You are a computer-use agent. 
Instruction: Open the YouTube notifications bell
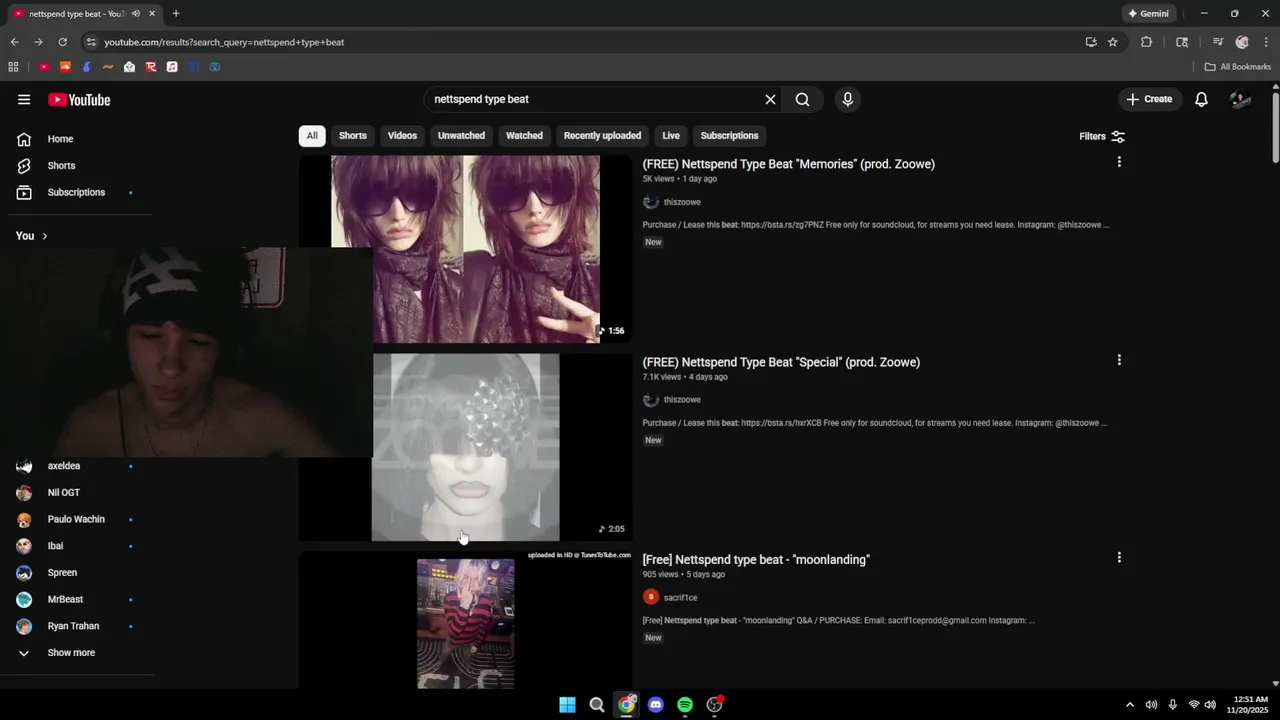pos(1201,99)
